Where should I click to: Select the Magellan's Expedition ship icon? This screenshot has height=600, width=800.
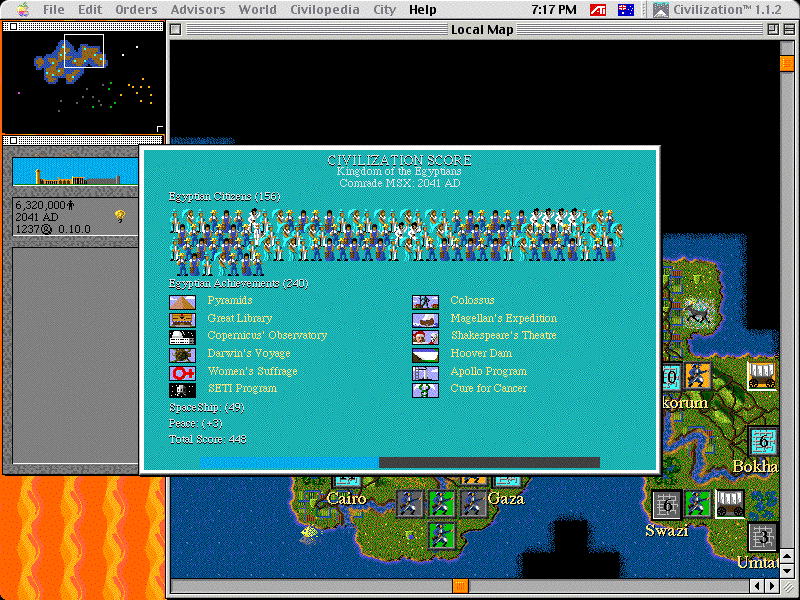[x=426, y=320]
